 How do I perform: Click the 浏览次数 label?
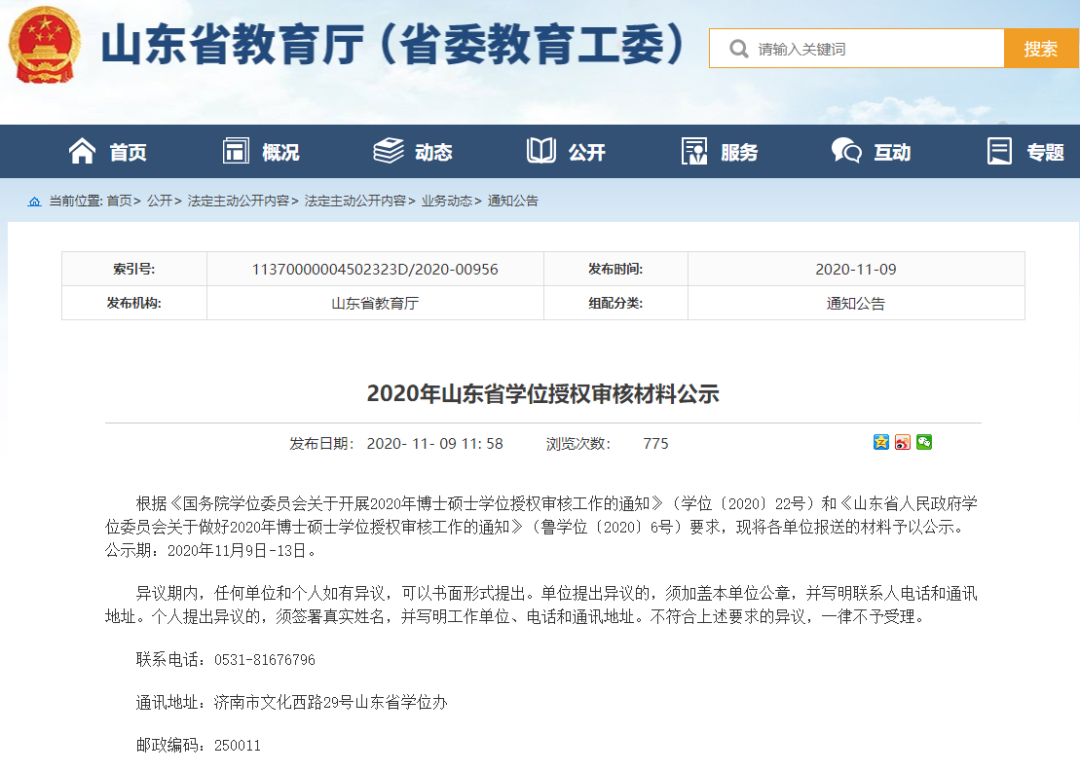tap(578, 444)
